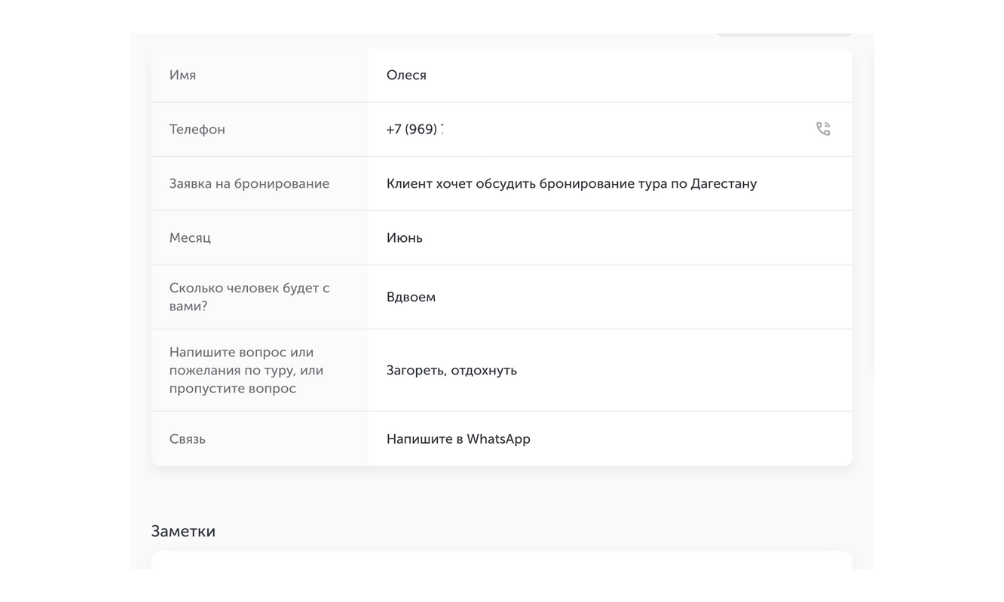Click the Месяц field label
1004x602 pixels.
pos(190,238)
